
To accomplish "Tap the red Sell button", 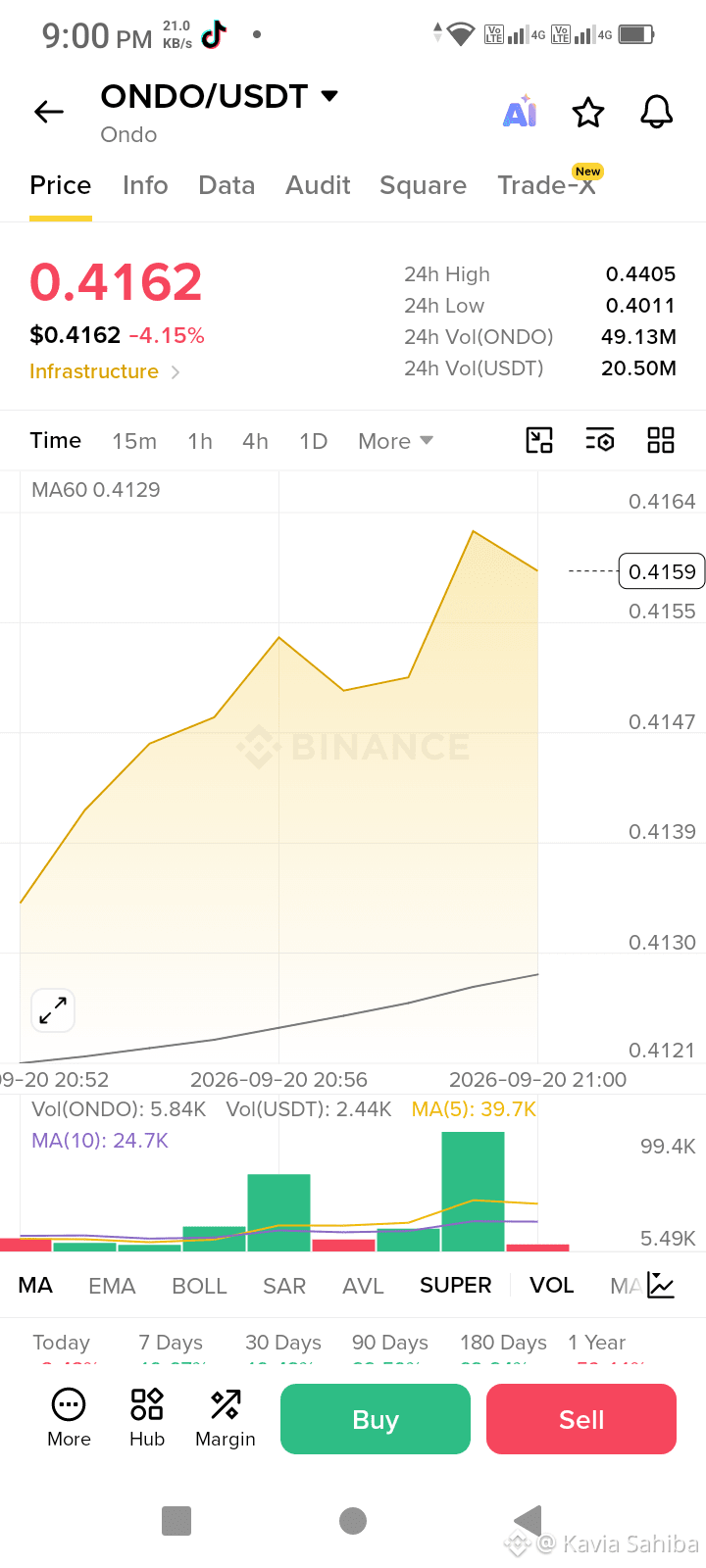I will [x=581, y=1419].
